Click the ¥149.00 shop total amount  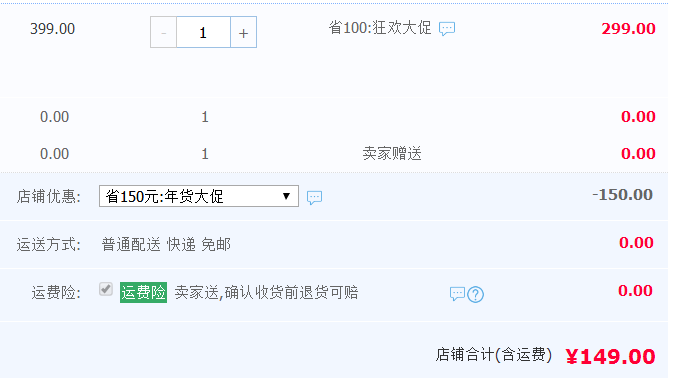pyautogui.click(x=610, y=356)
